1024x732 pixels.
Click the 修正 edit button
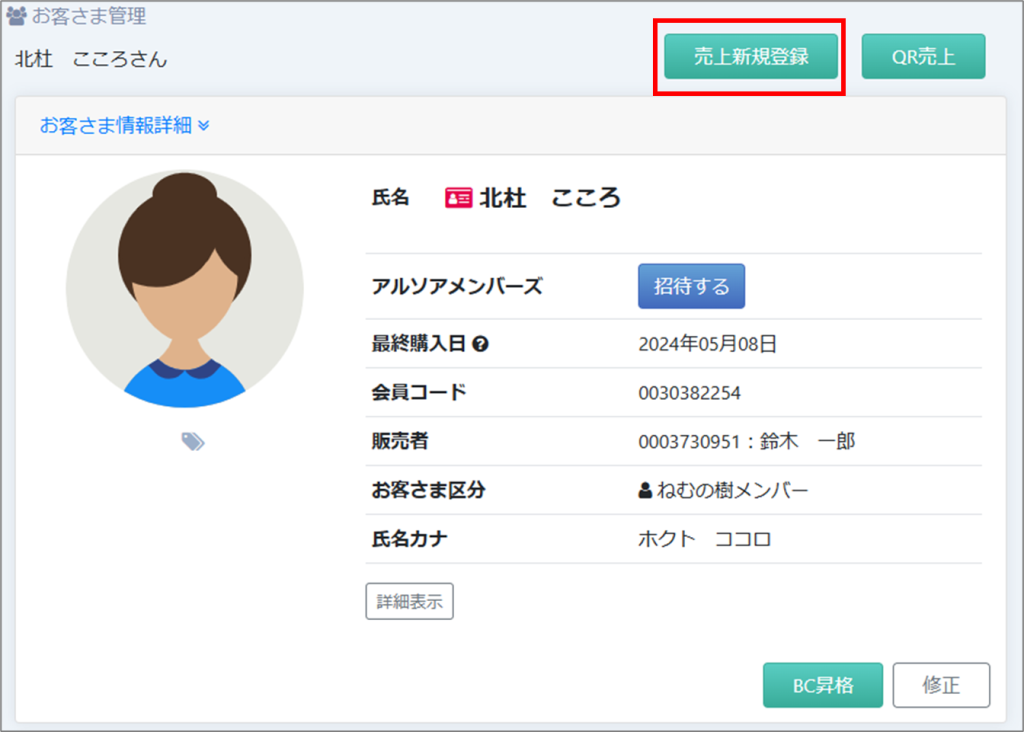click(940, 685)
